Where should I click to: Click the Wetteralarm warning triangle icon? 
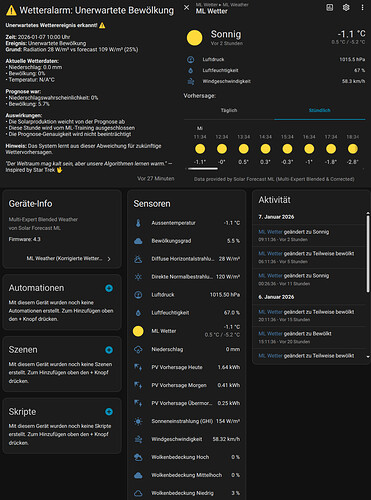click(x=11, y=10)
